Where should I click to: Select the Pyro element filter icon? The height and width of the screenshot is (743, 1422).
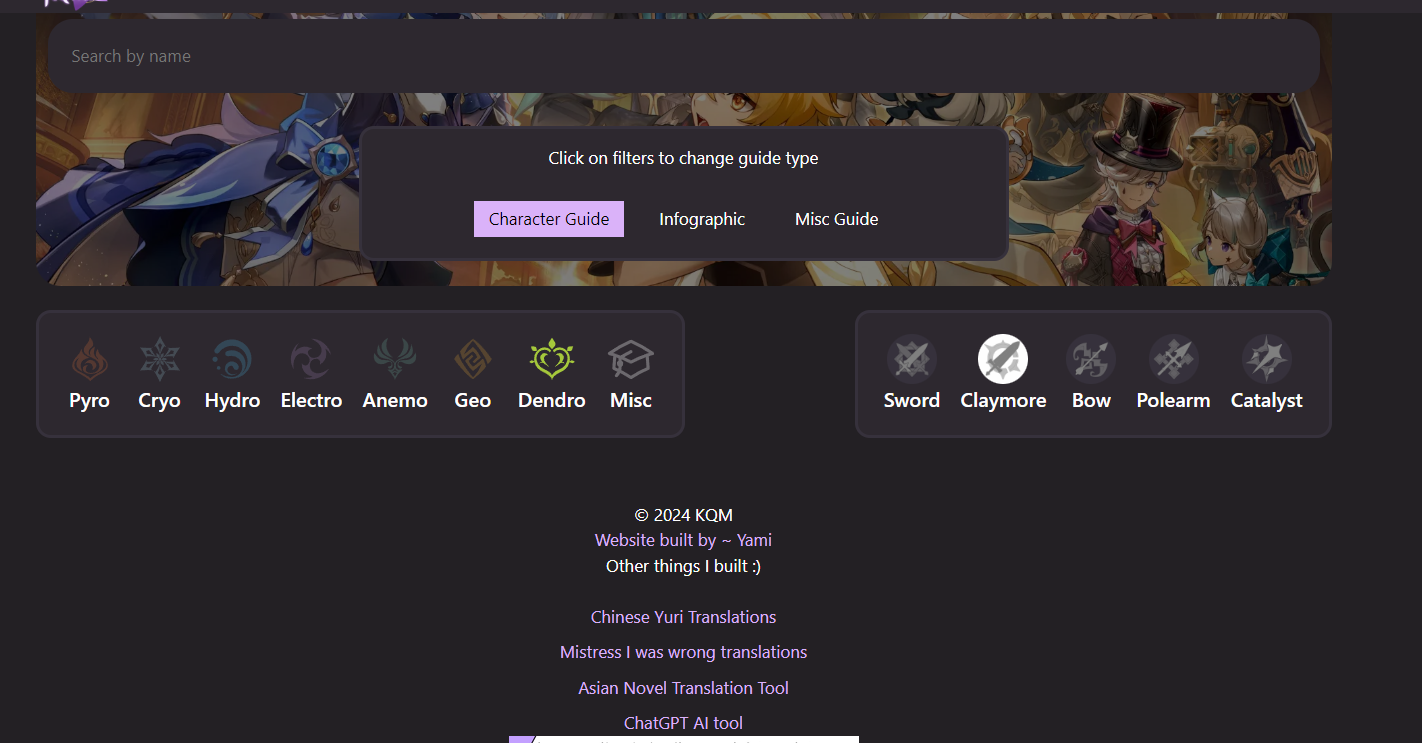coord(90,358)
